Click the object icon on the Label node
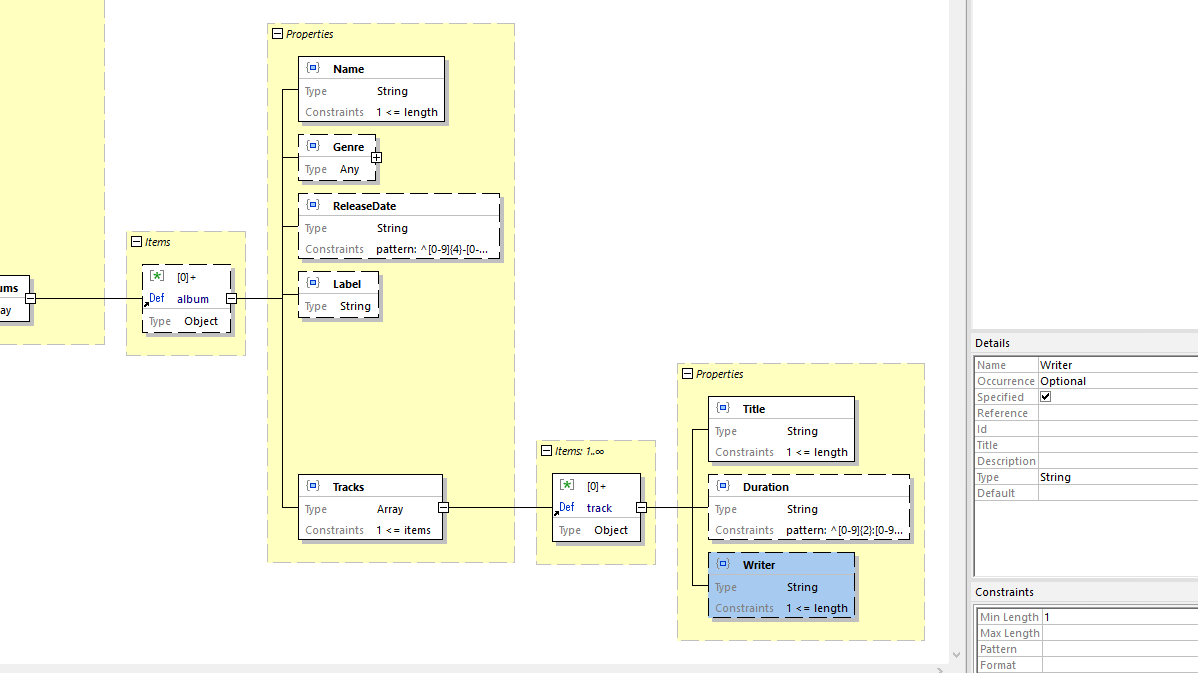 click(x=313, y=283)
